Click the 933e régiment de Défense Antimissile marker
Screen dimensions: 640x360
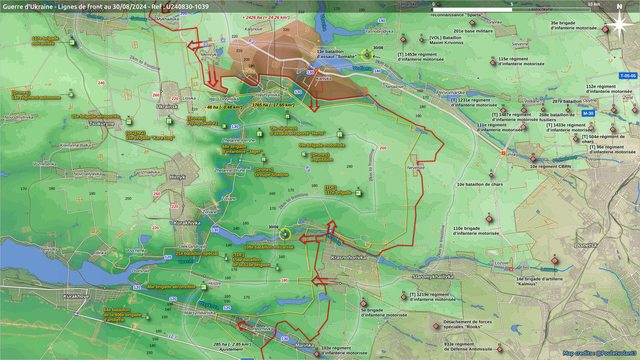(x=500, y=349)
